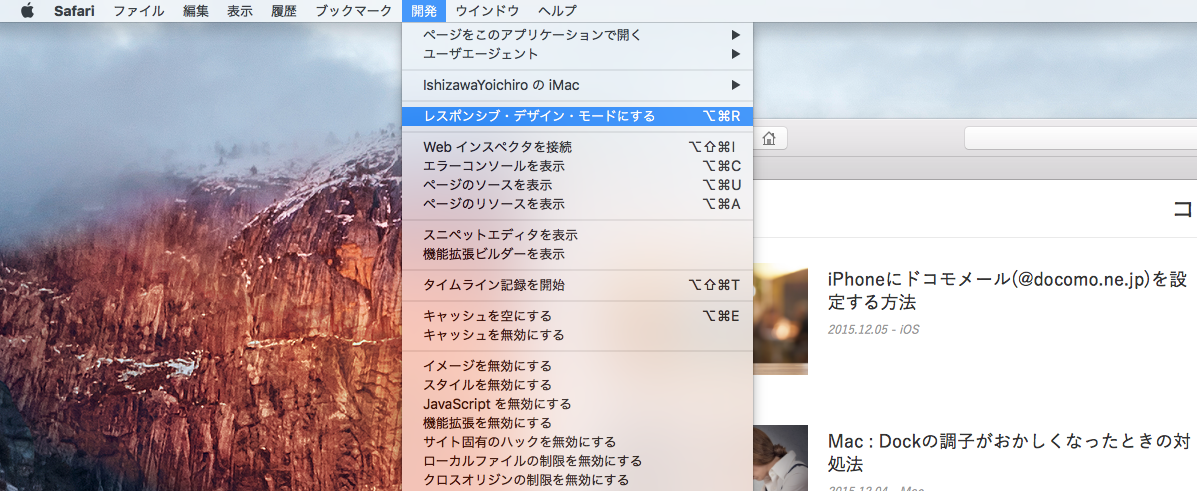Open the ファイル menu
The height and width of the screenshot is (491, 1197).
click(138, 11)
